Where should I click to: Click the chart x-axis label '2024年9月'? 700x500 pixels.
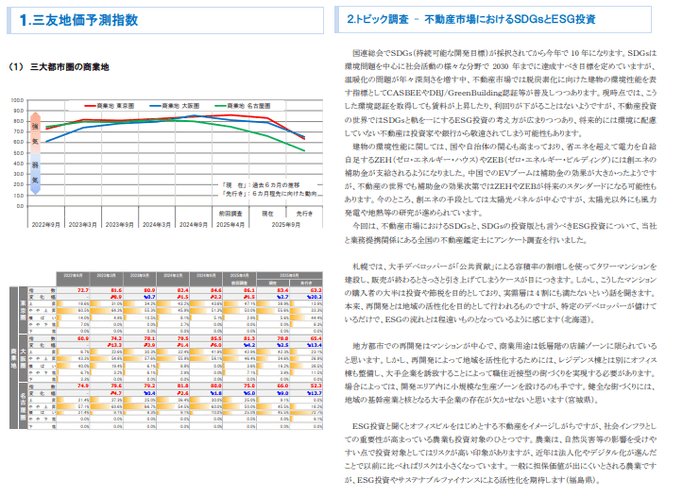193,225
